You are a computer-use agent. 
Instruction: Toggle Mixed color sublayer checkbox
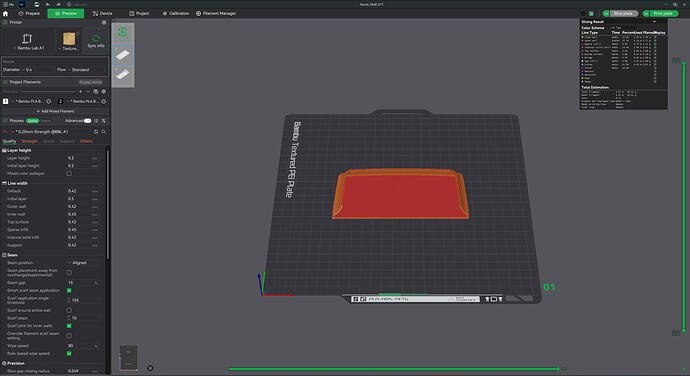click(x=69, y=173)
